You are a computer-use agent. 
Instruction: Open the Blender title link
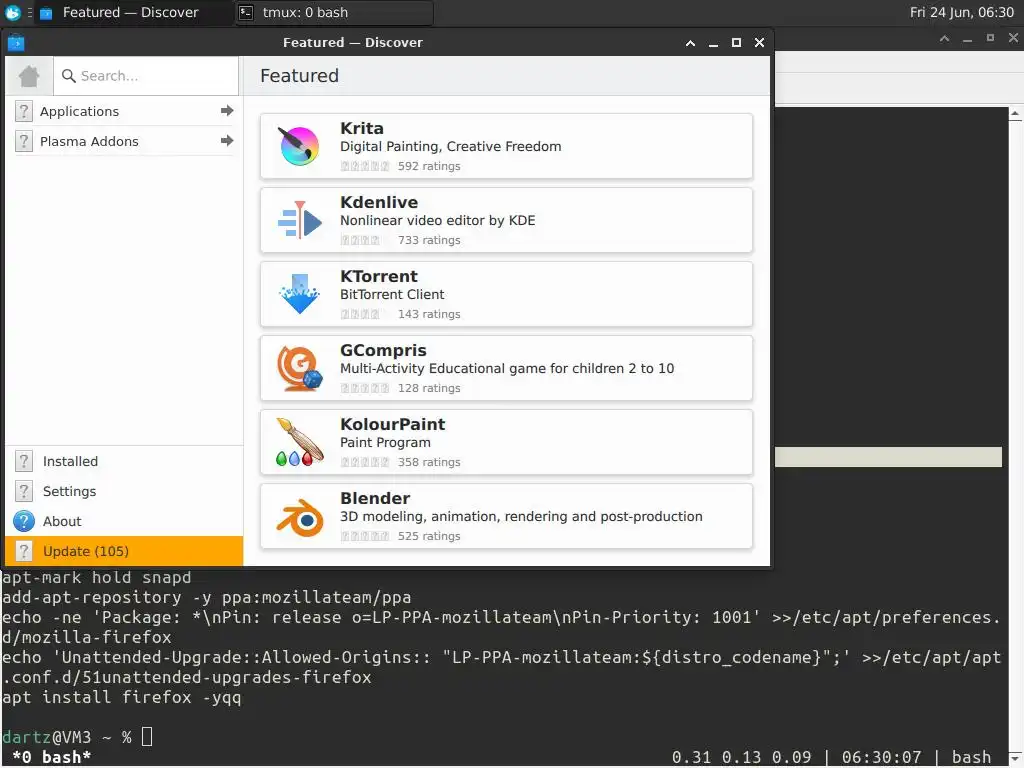(375, 498)
